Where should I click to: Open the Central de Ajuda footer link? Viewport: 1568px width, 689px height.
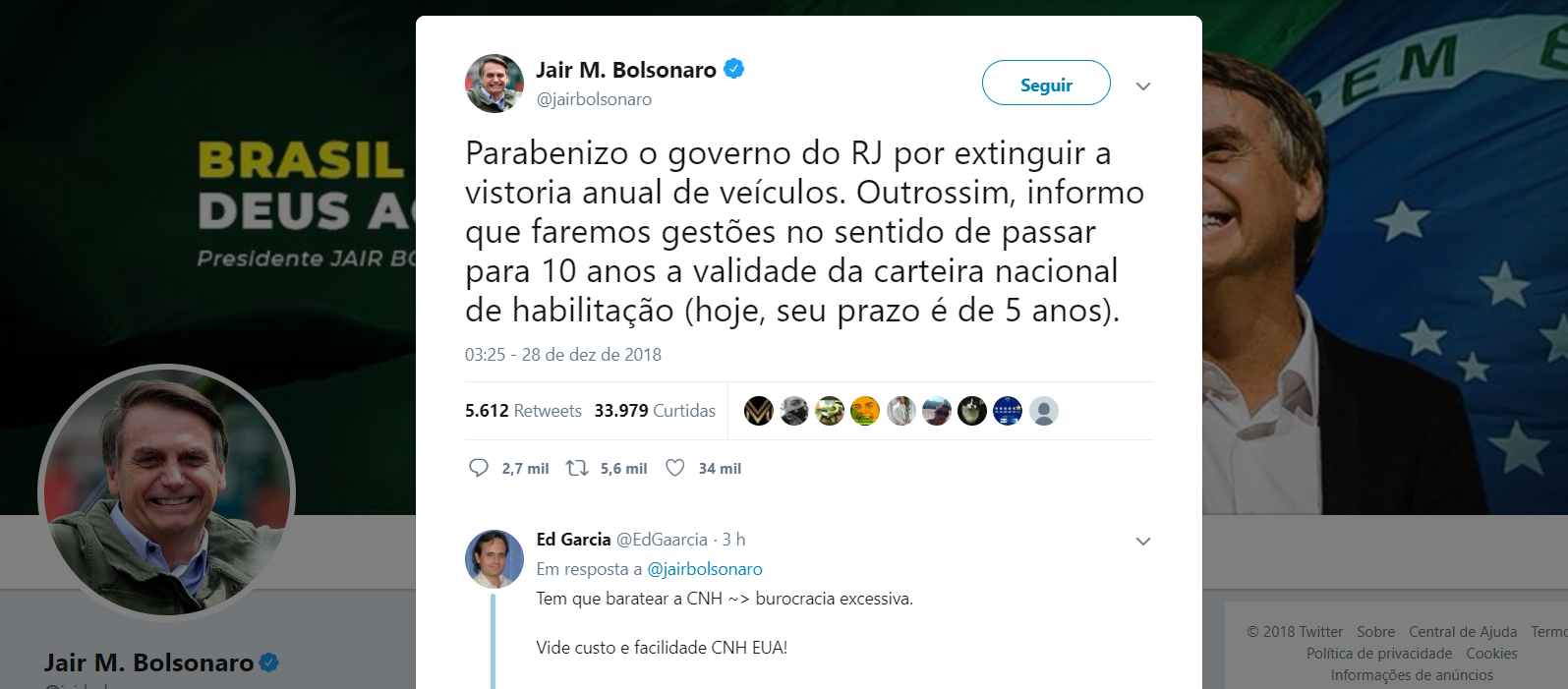click(x=1463, y=632)
